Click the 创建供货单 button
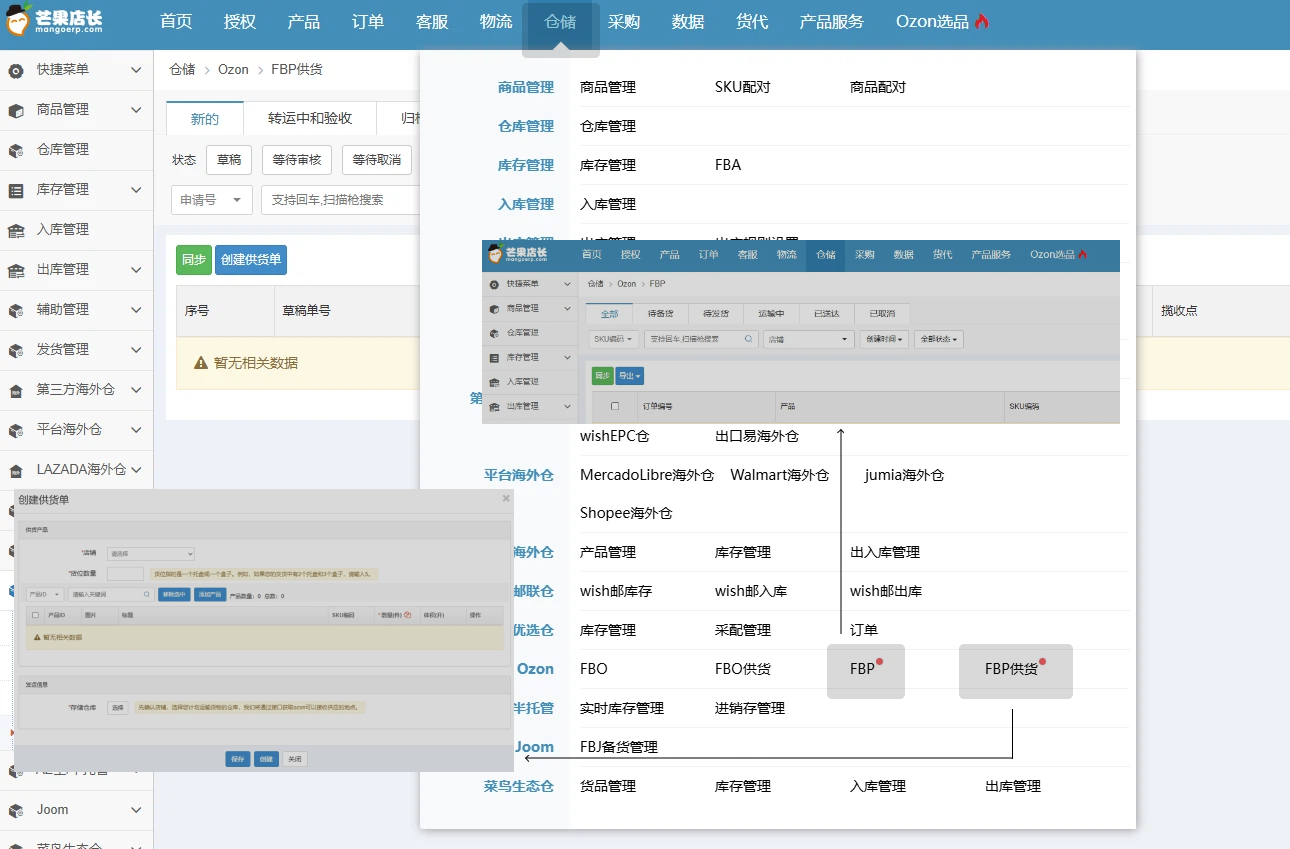This screenshot has width=1290, height=849. pos(251,260)
